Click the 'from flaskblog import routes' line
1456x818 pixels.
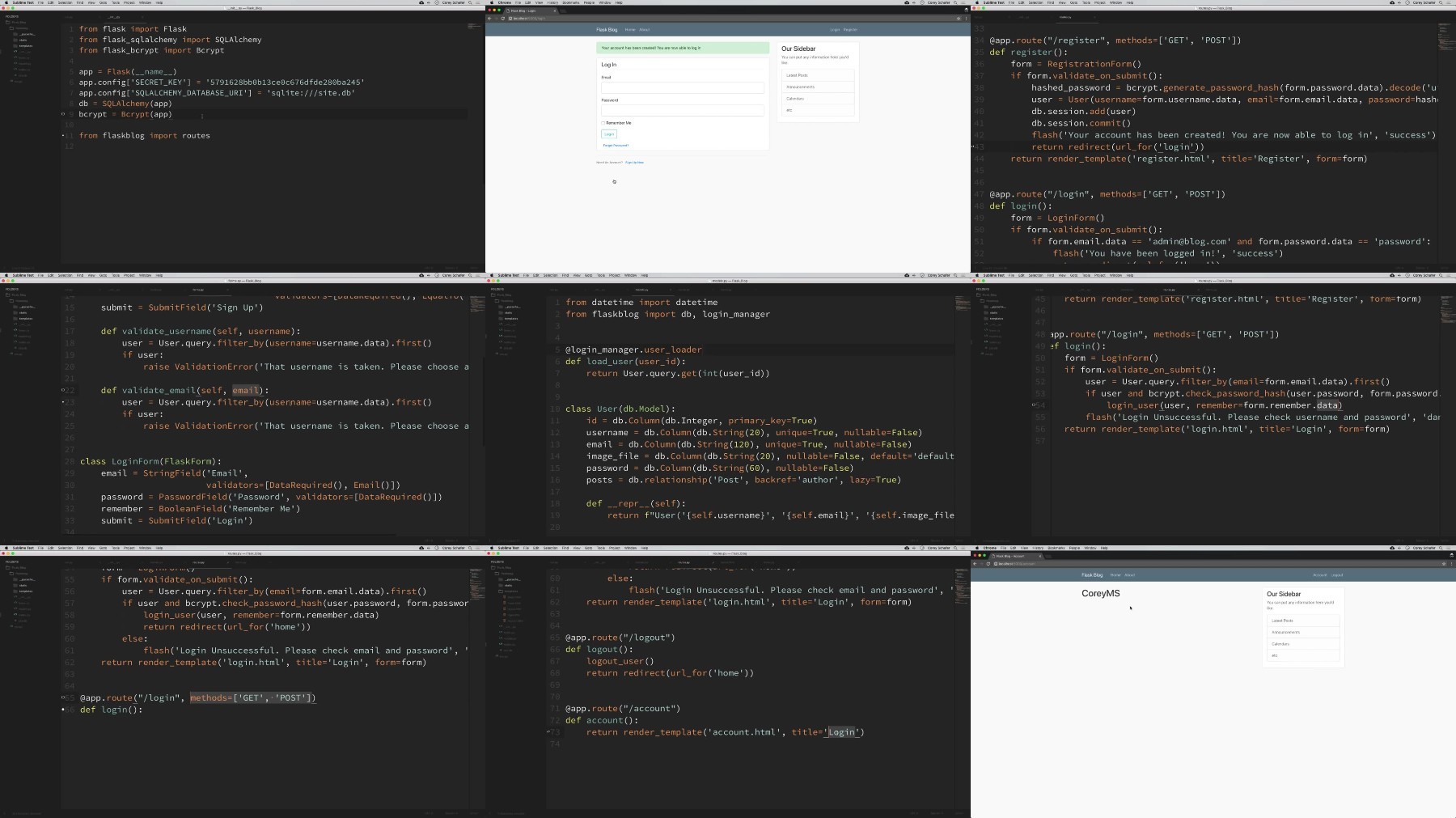(x=145, y=135)
